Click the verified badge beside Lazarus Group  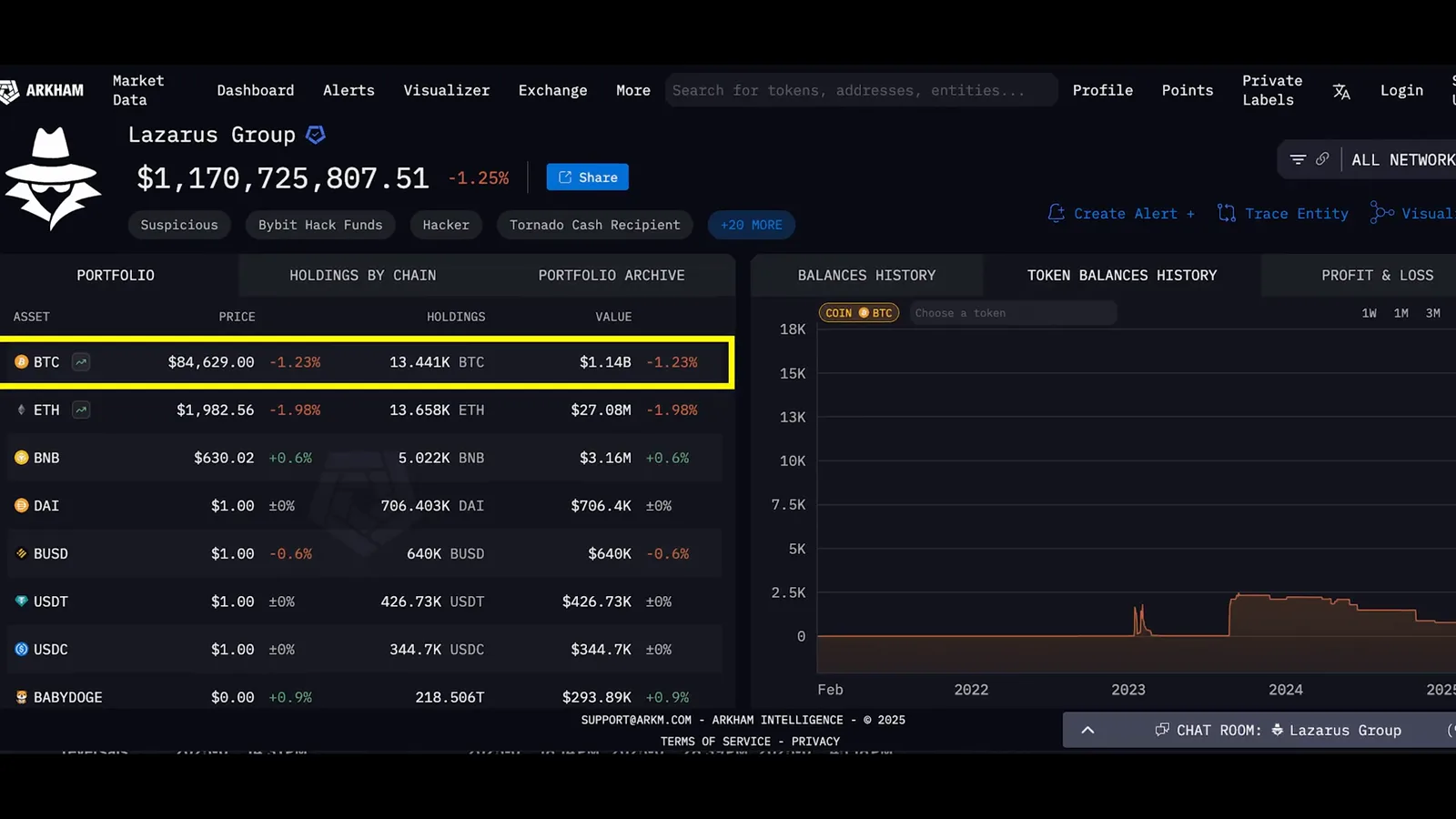pos(316,135)
